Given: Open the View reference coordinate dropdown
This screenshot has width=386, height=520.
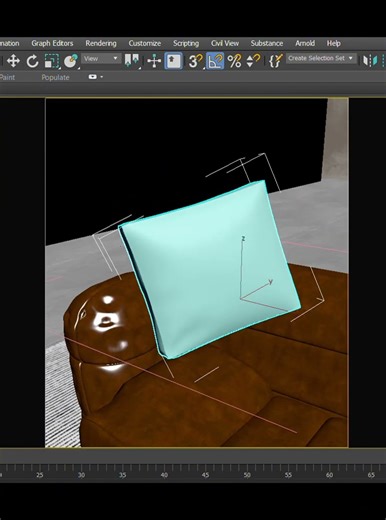Looking at the screenshot, I should [x=101, y=59].
